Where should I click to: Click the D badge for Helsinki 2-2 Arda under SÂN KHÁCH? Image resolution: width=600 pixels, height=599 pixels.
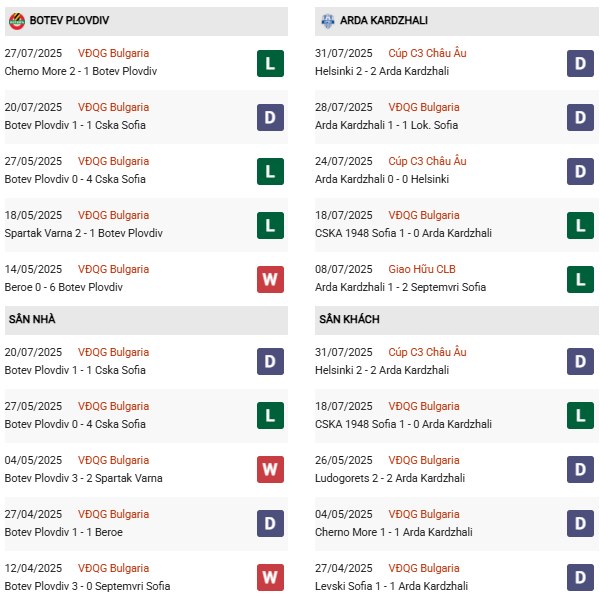(580, 362)
